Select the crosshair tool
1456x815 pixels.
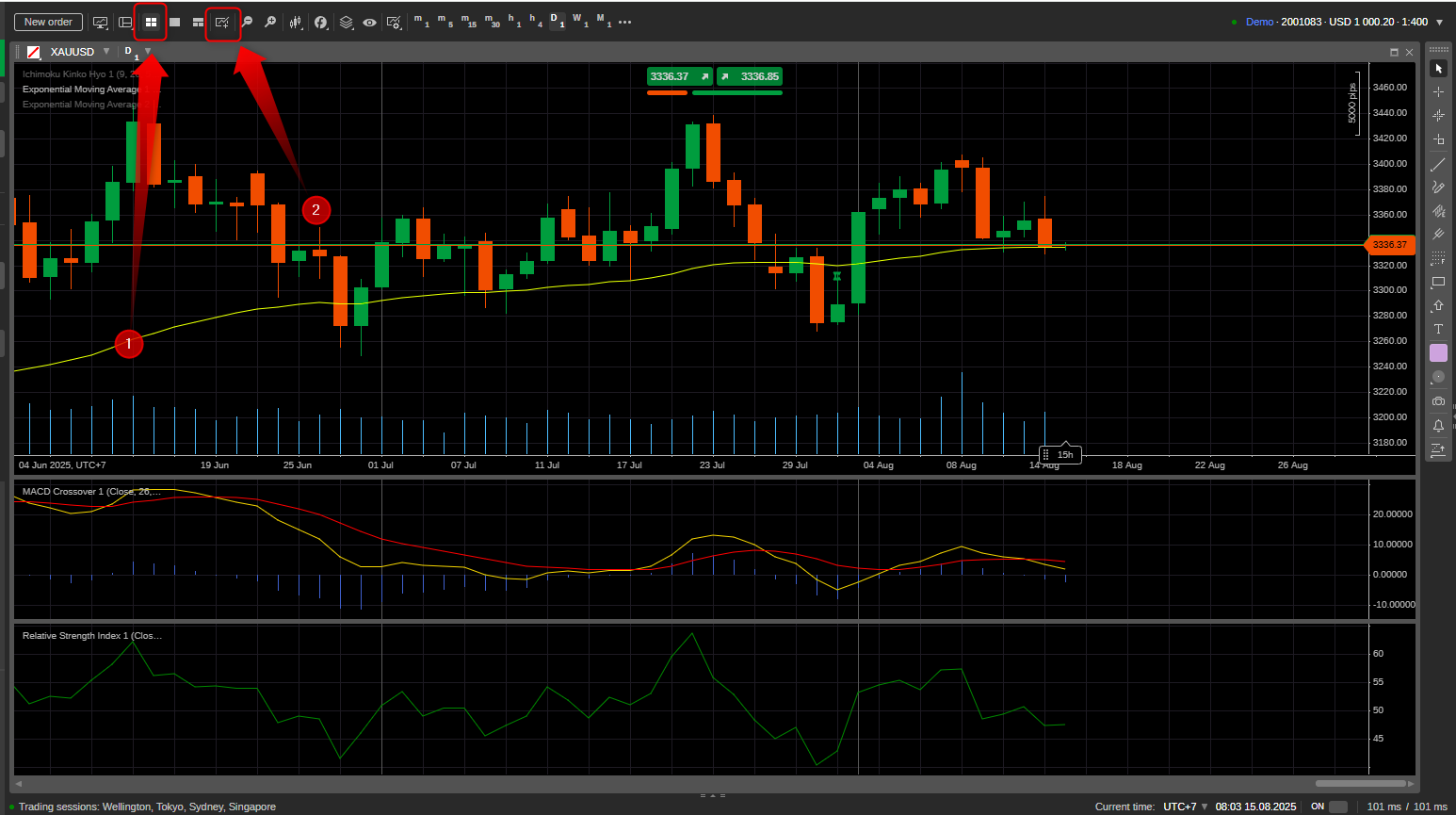coord(1438,92)
